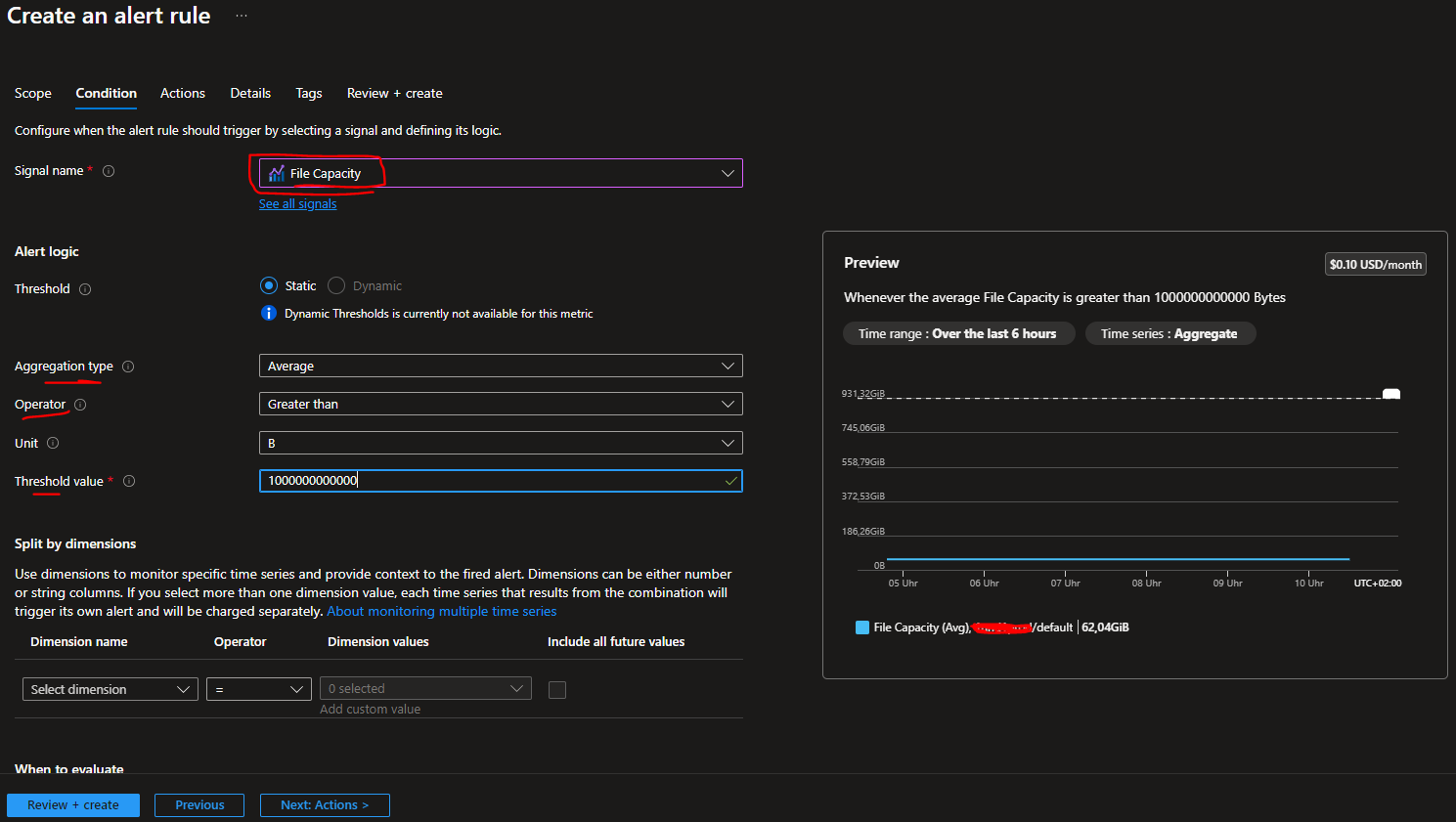Expand the 0 selected dimension values dropdown

(x=425, y=688)
